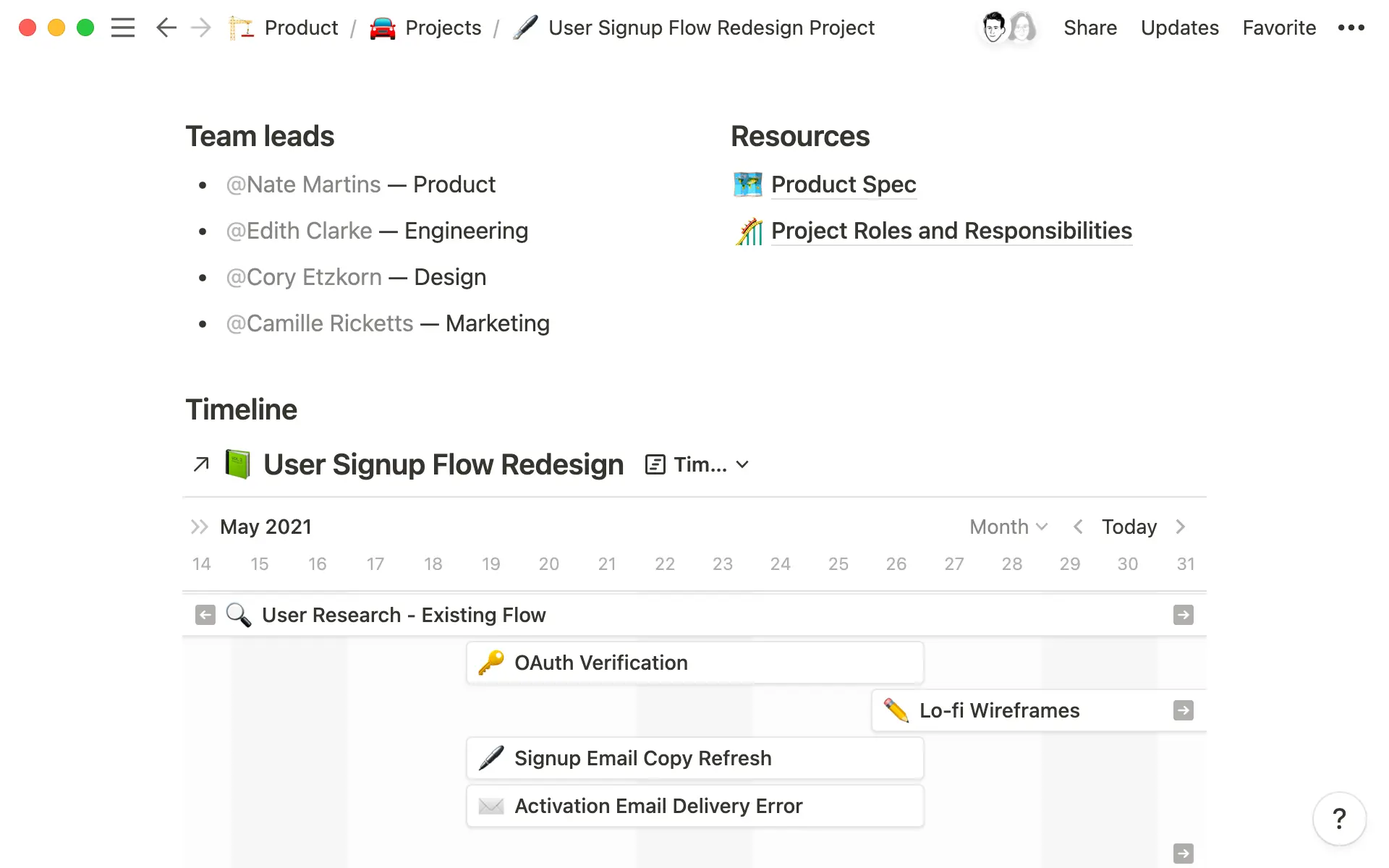This screenshot has width=1389, height=868.
Task: Toggle collapse the May 2021 timeline section
Action: pyautogui.click(x=201, y=527)
